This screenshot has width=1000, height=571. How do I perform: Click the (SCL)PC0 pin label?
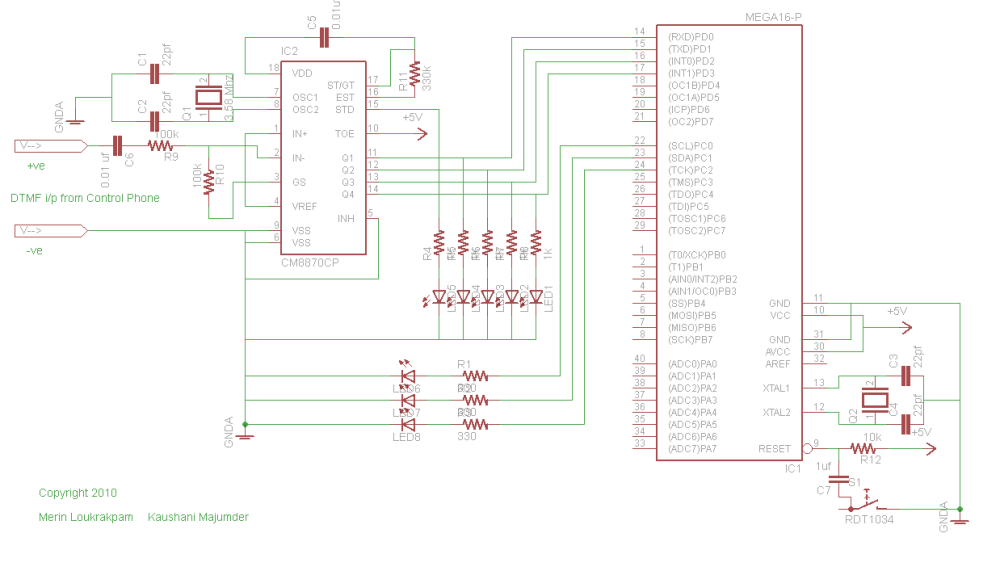click(691, 146)
